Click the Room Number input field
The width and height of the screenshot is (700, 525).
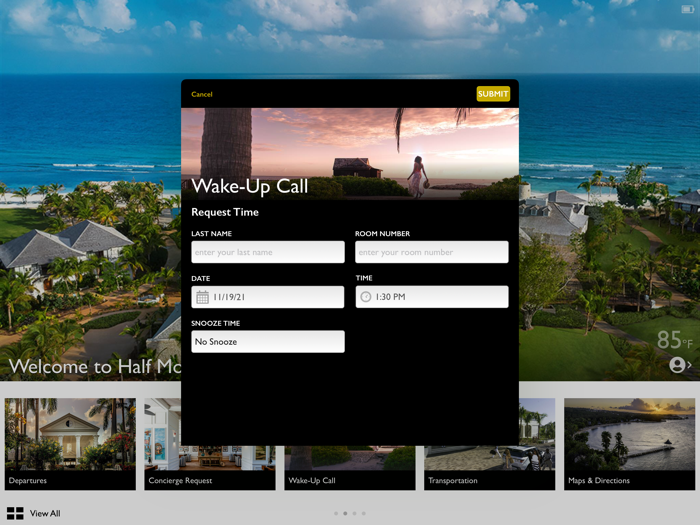pyautogui.click(x=432, y=252)
